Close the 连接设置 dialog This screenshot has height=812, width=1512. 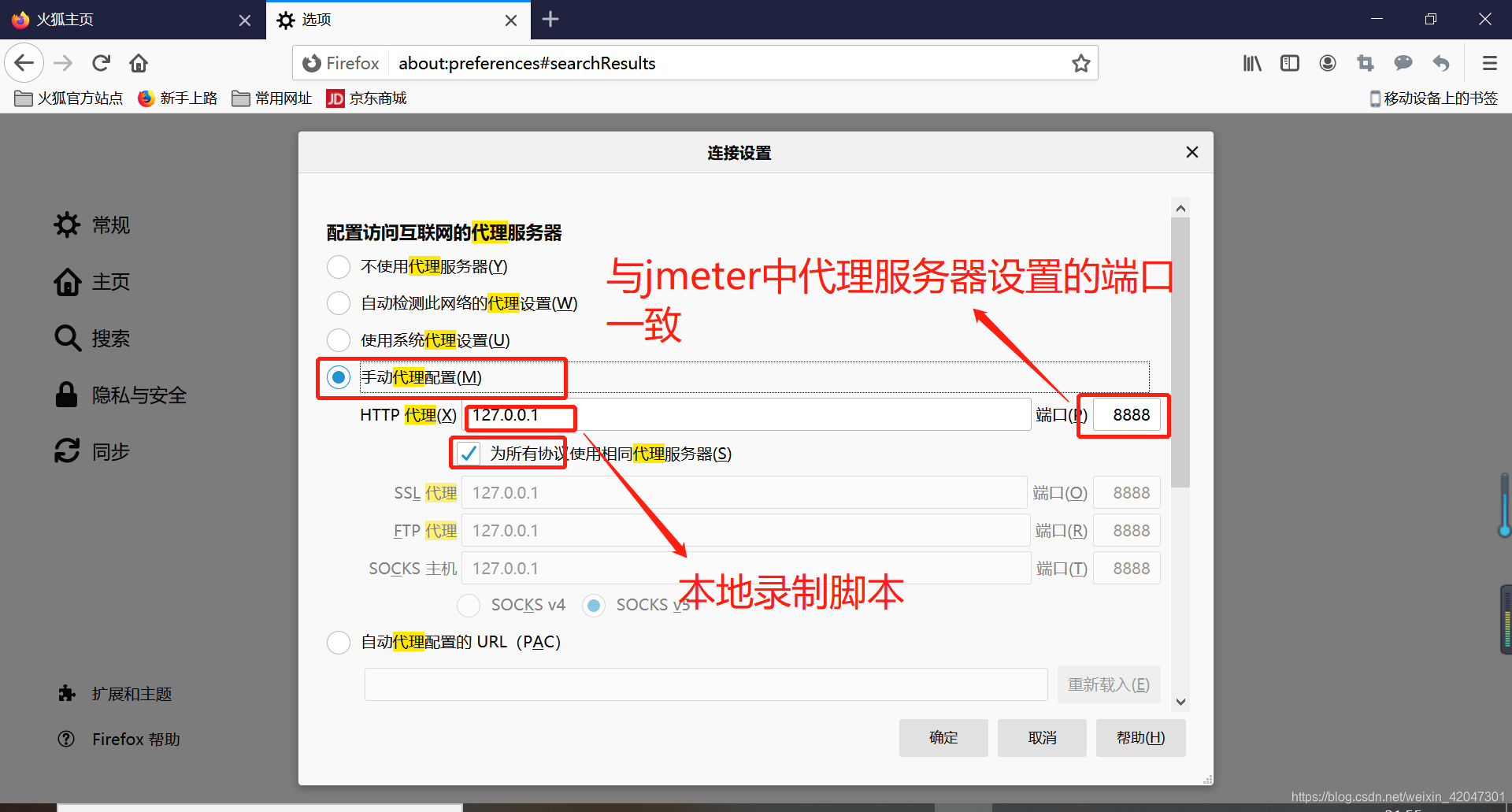[1192, 152]
